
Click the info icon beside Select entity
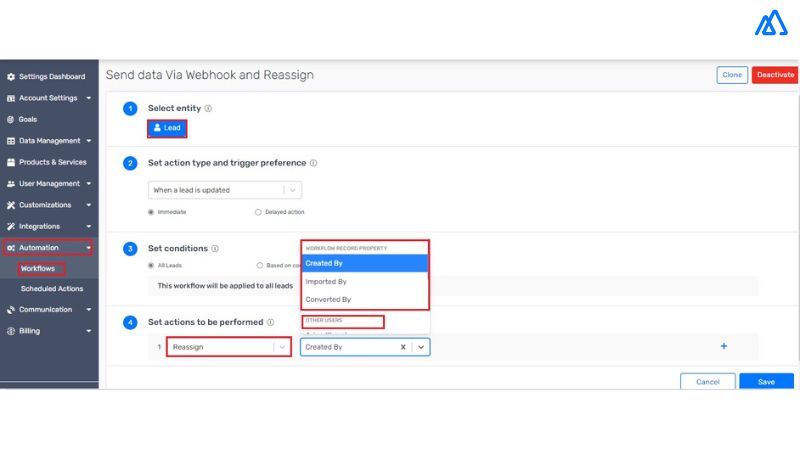tap(208, 108)
